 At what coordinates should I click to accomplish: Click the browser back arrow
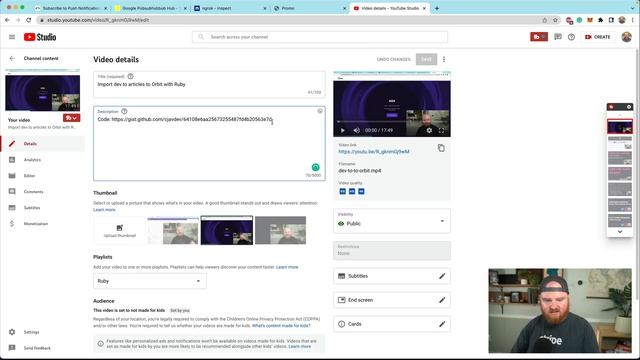7,20
